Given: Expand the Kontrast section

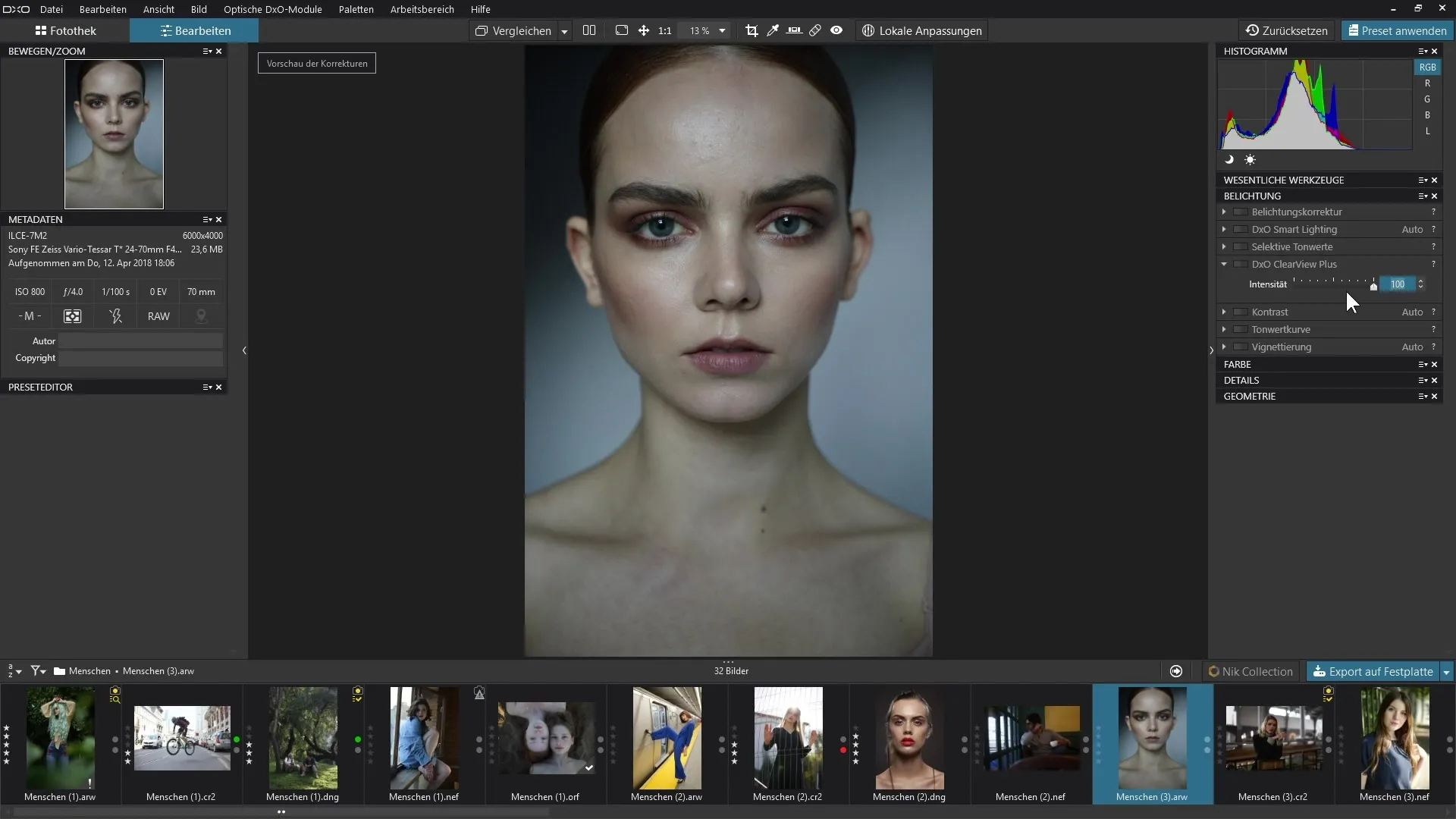Looking at the screenshot, I should click(x=1224, y=312).
